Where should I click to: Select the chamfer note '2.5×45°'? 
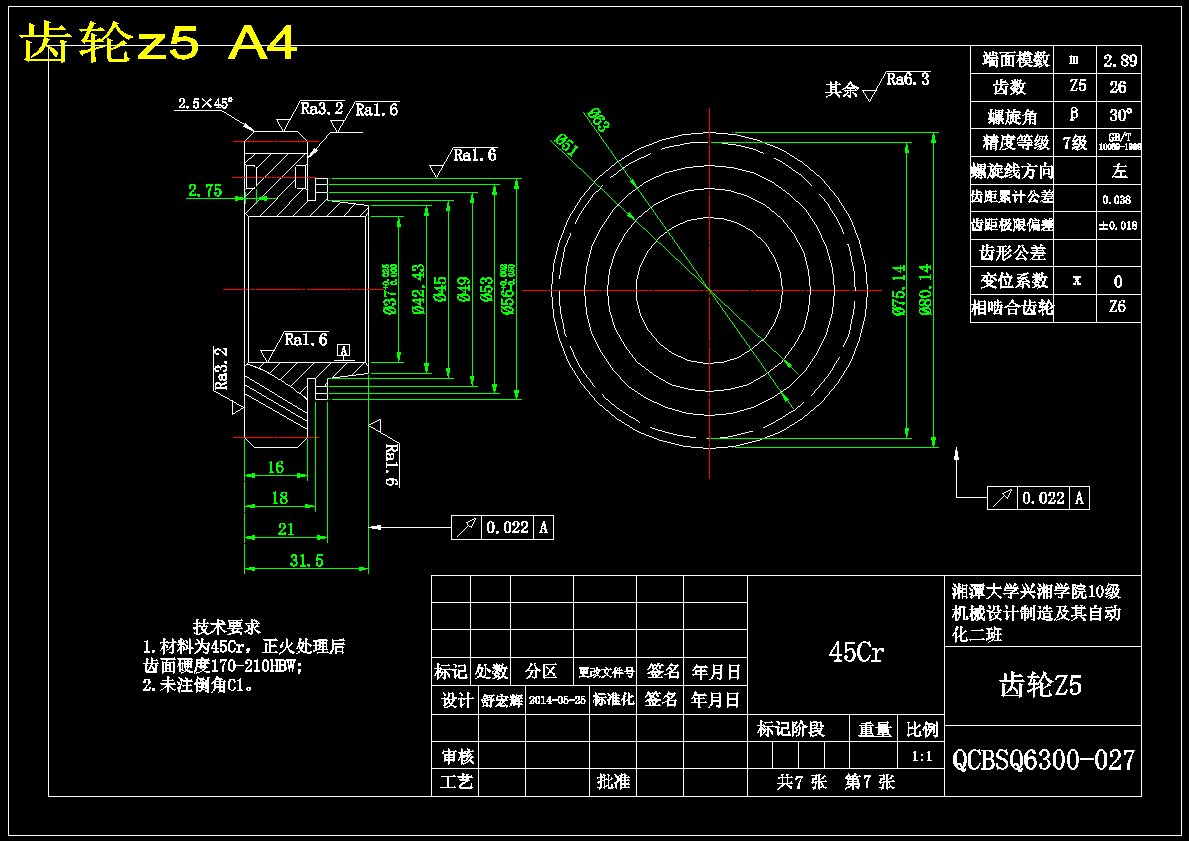(205, 102)
